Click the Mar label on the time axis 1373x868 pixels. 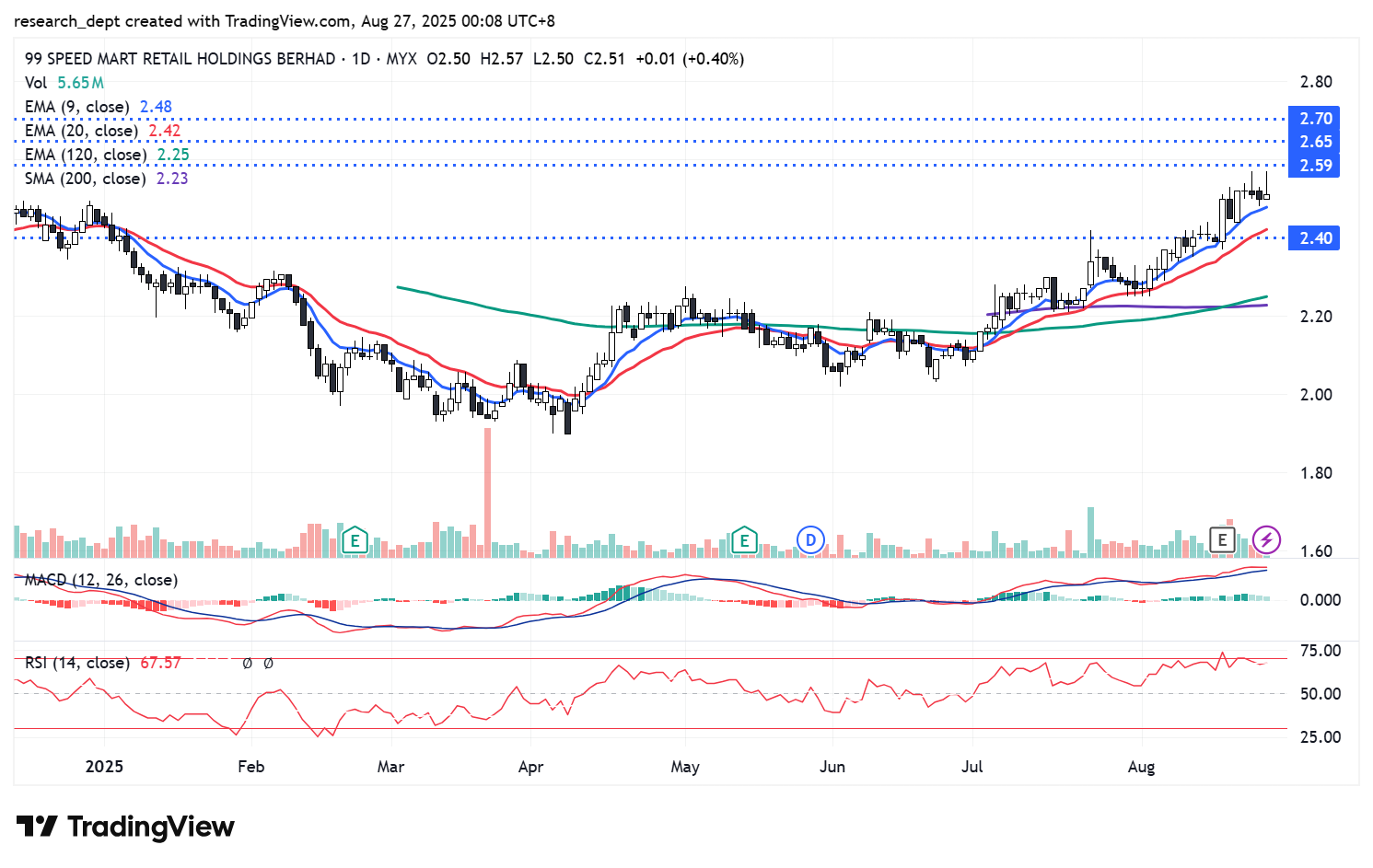pyautogui.click(x=390, y=767)
